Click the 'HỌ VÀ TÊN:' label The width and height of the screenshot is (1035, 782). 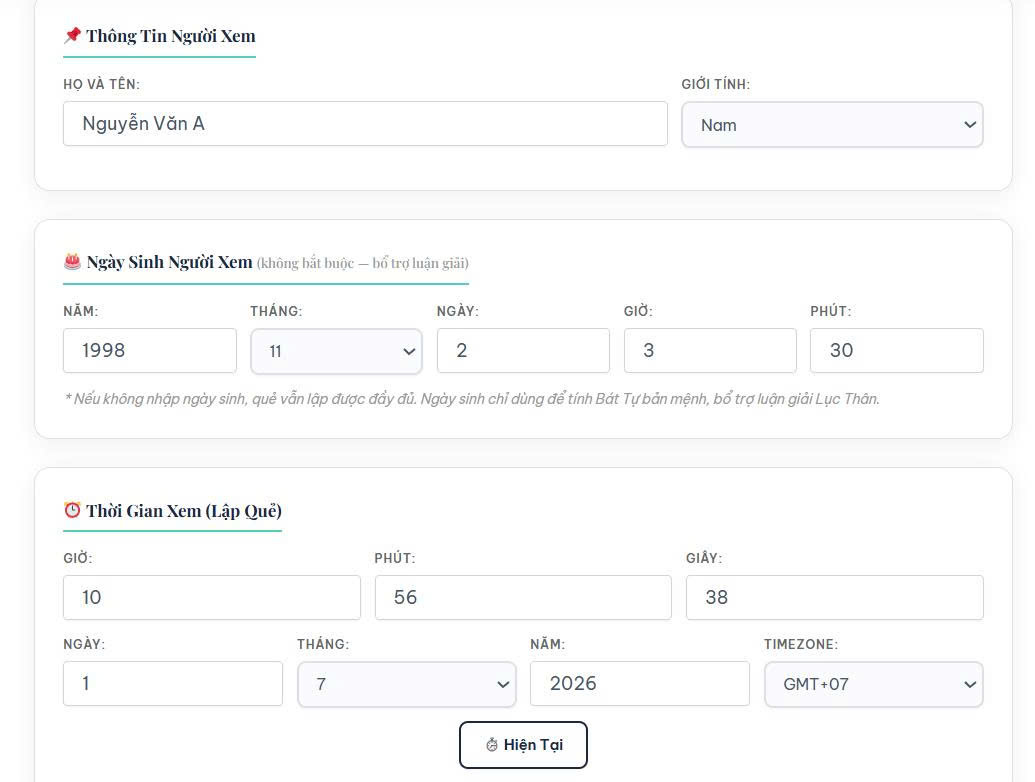tap(102, 84)
